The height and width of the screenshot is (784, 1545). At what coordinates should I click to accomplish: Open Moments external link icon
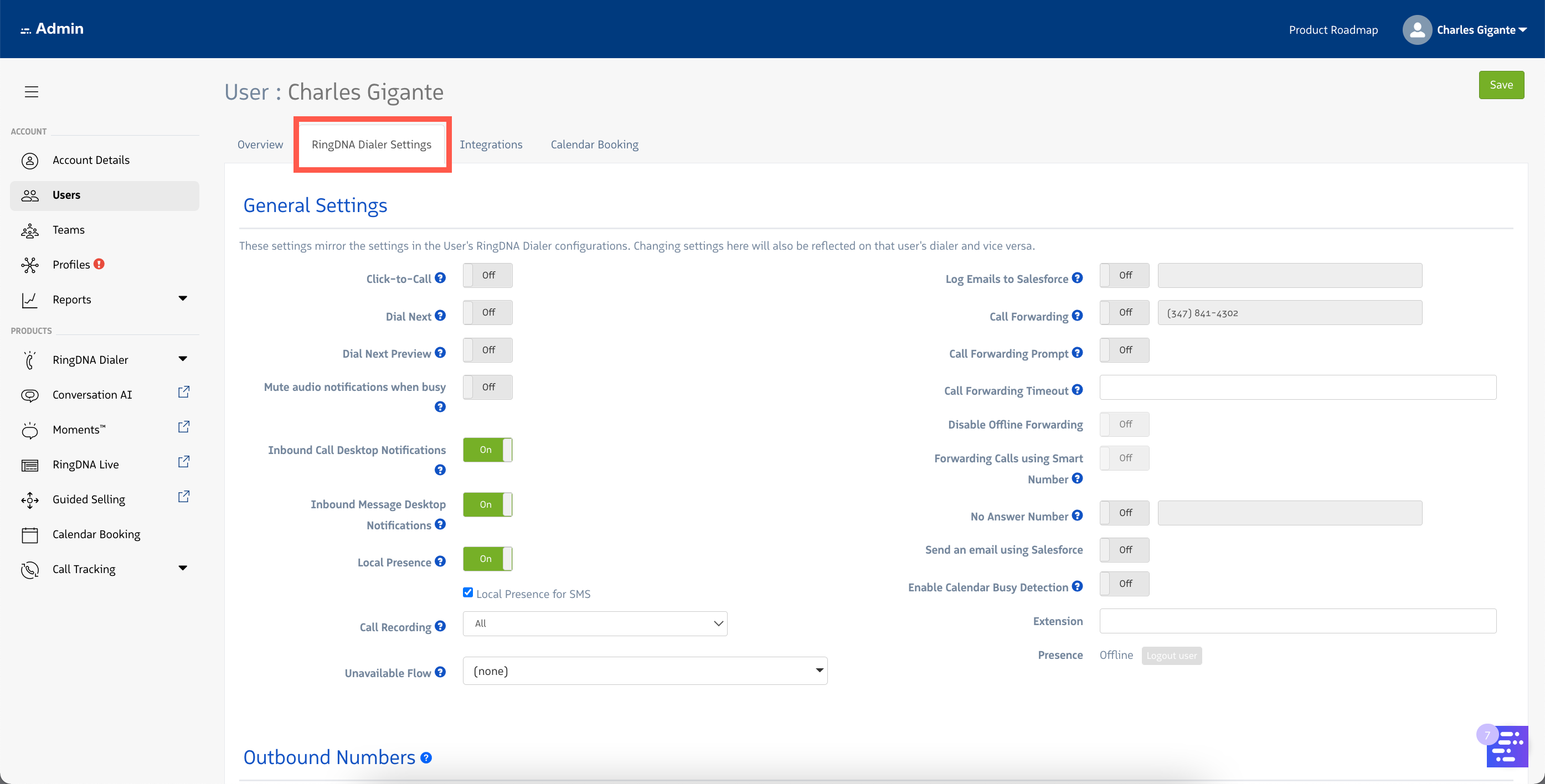[183, 427]
